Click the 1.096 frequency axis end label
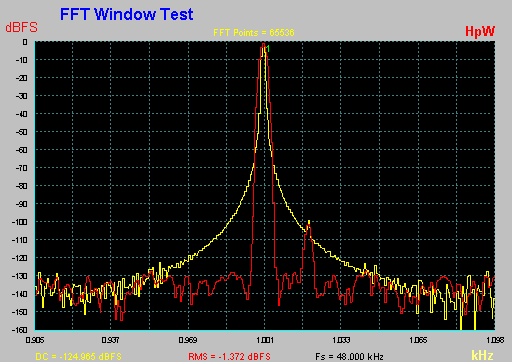Image resolution: width=512 pixels, height=362 pixels. coord(495,340)
